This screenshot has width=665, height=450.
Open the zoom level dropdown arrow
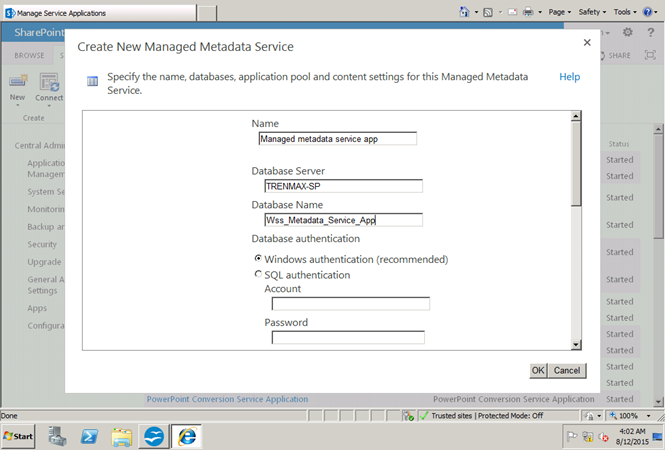point(648,416)
